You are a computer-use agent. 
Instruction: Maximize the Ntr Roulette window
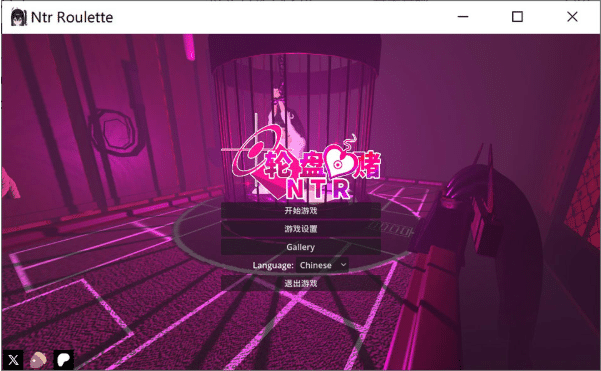pyautogui.click(x=517, y=17)
